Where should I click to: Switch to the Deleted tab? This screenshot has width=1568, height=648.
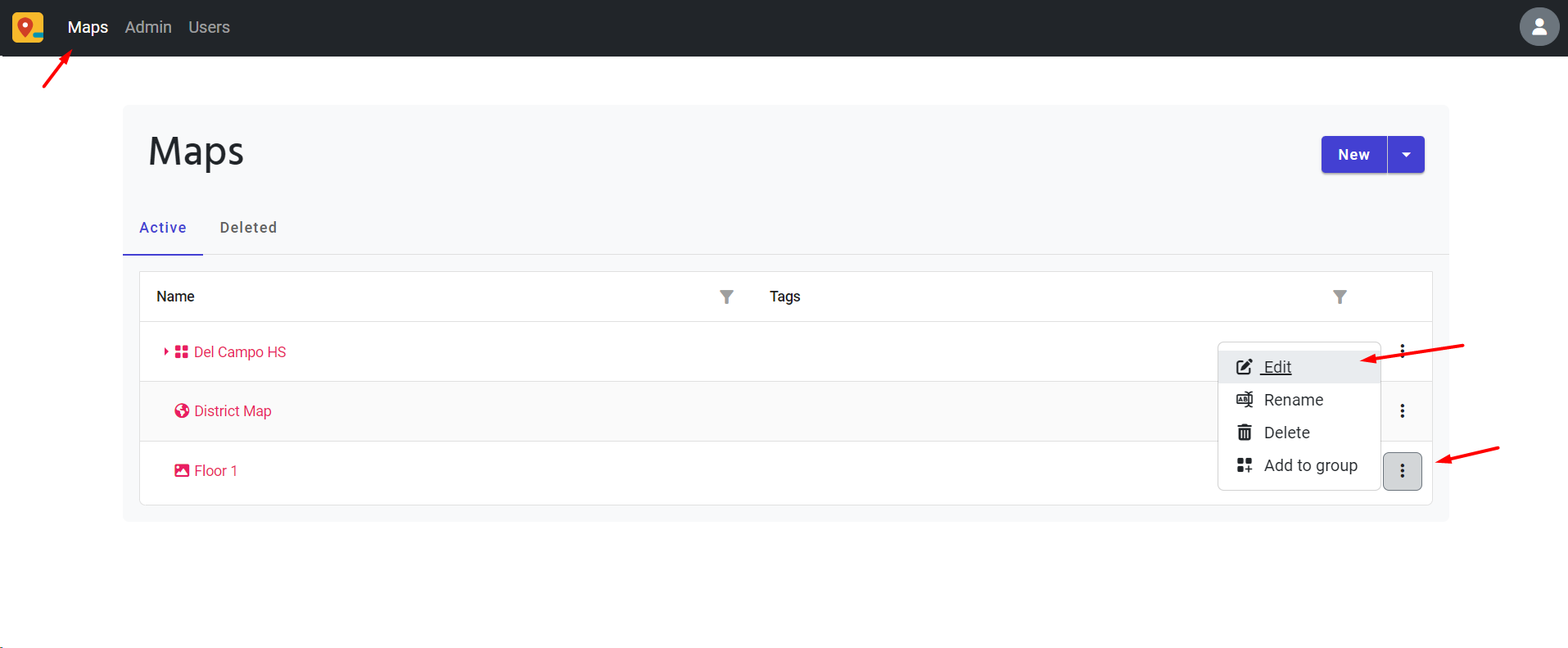tap(248, 228)
